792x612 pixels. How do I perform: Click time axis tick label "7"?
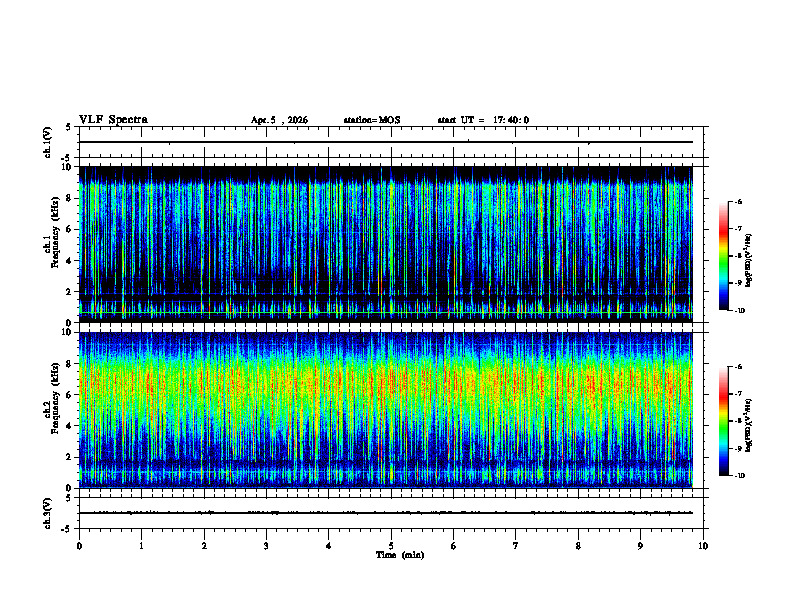pos(516,546)
